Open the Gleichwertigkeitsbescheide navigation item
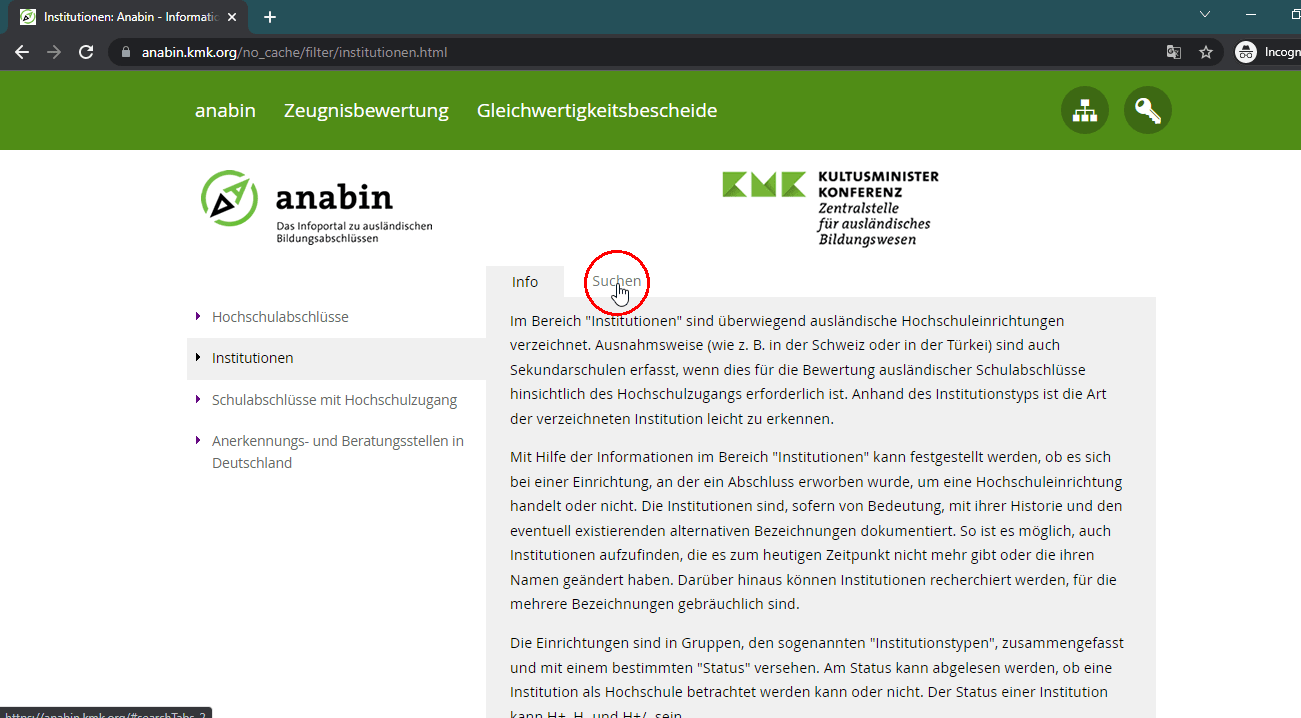Viewport: 1301px width, 718px height. [597, 110]
